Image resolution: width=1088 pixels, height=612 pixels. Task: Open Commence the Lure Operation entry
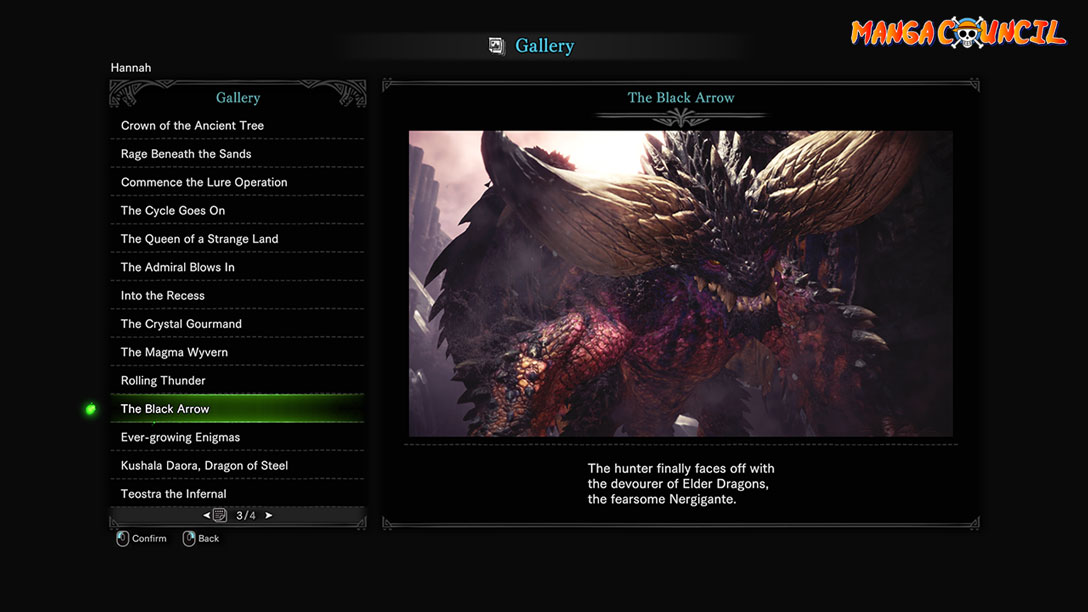click(237, 182)
